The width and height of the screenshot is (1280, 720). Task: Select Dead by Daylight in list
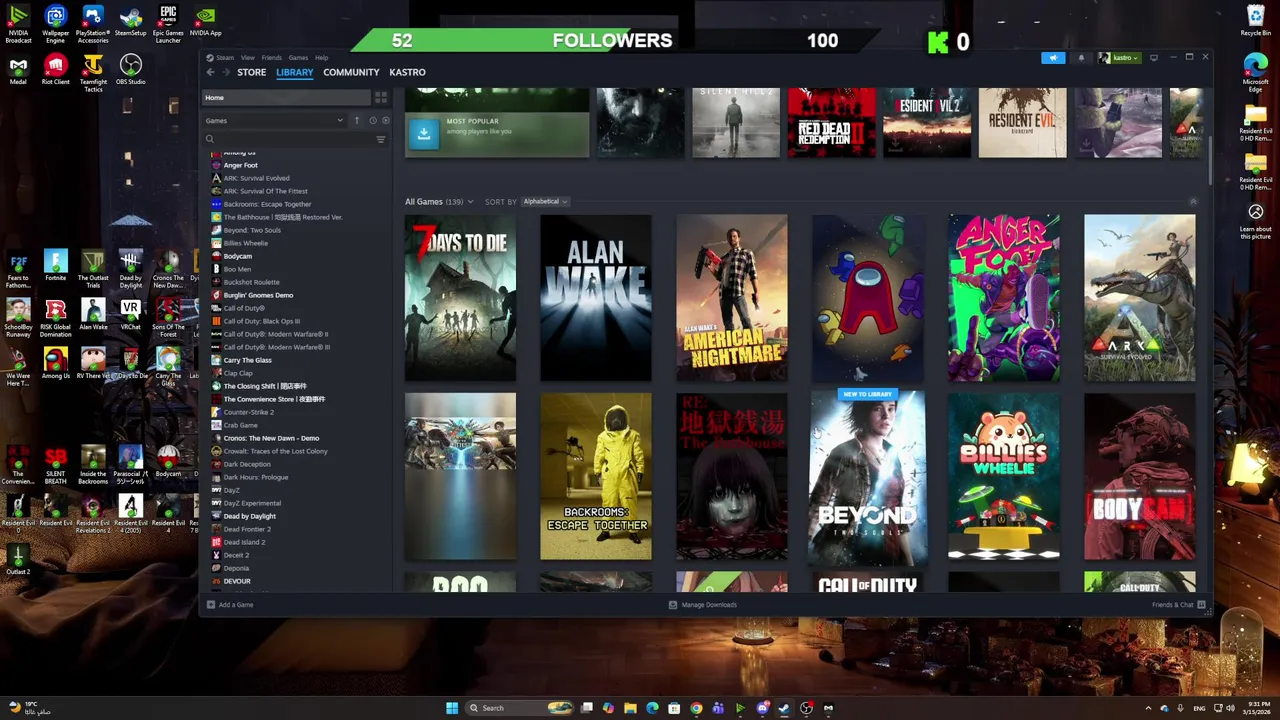[249, 516]
